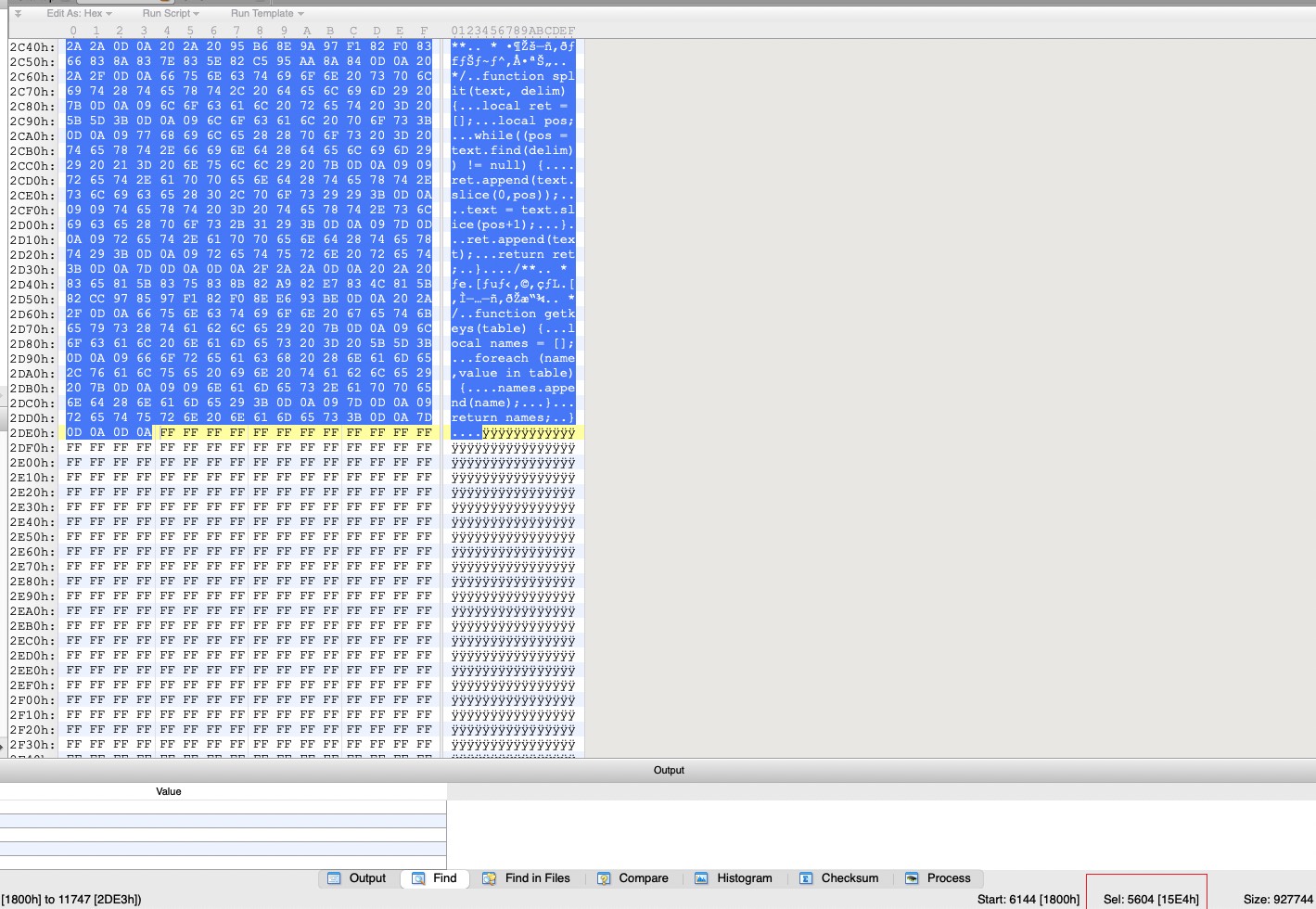This screenshot has height=909, width=1316.
Task: Click the Process tab icon
Action: pos(912,878)
